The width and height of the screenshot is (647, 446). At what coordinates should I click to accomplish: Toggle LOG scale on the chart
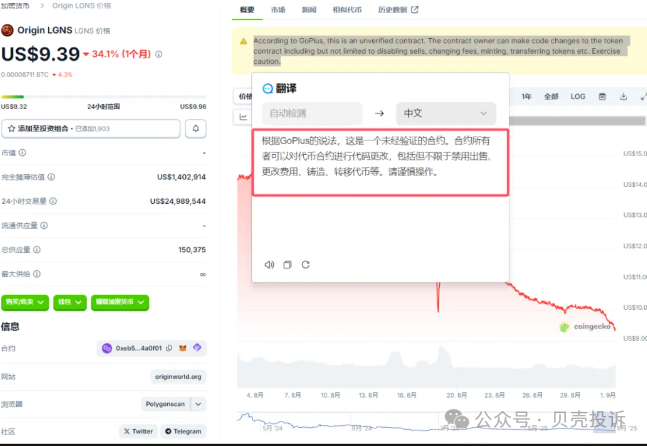pos(578,97)
